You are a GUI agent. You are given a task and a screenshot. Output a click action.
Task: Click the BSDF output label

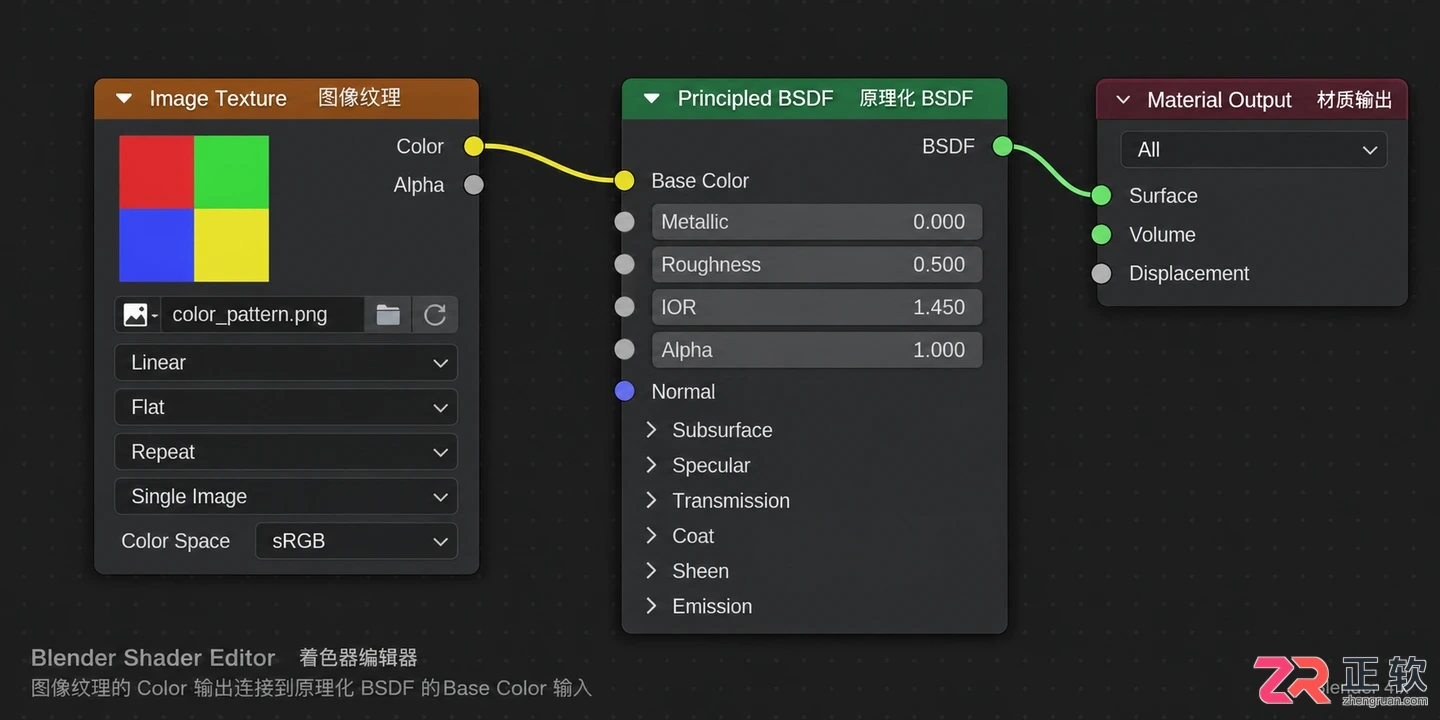click(x=948, y=147)
